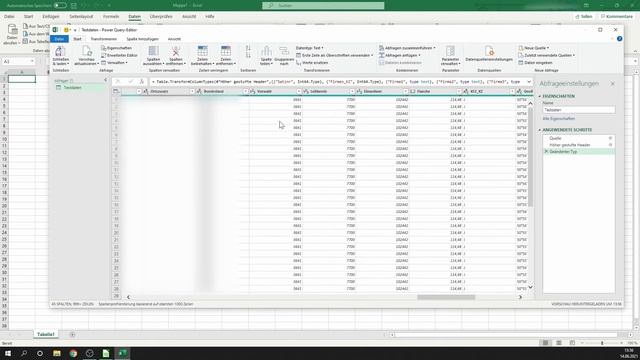Click the Alle Eigenschaften link

click(558, 118)
